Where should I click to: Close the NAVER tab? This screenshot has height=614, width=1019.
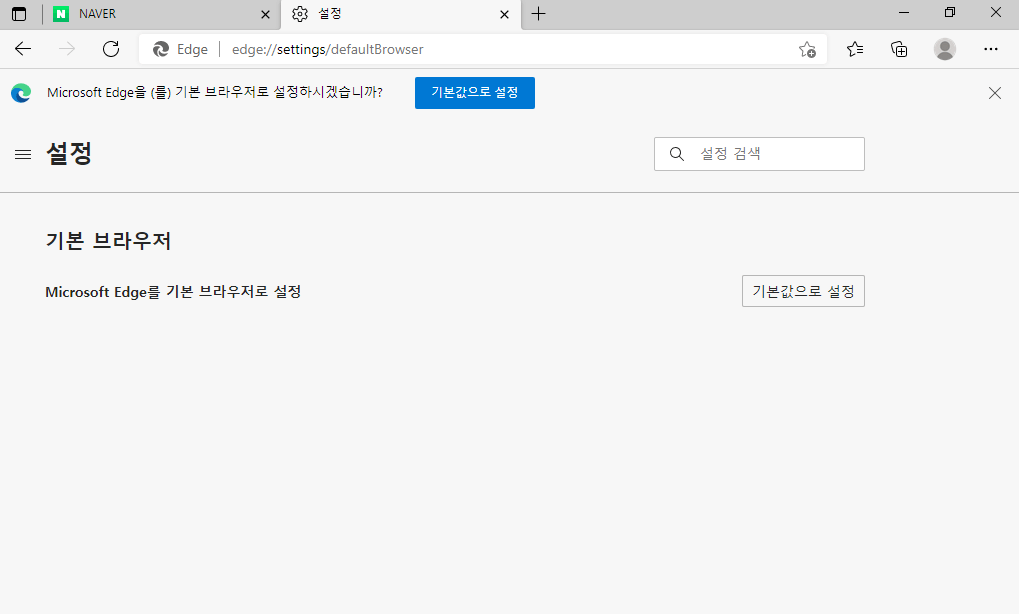click(x=265, y=14)
